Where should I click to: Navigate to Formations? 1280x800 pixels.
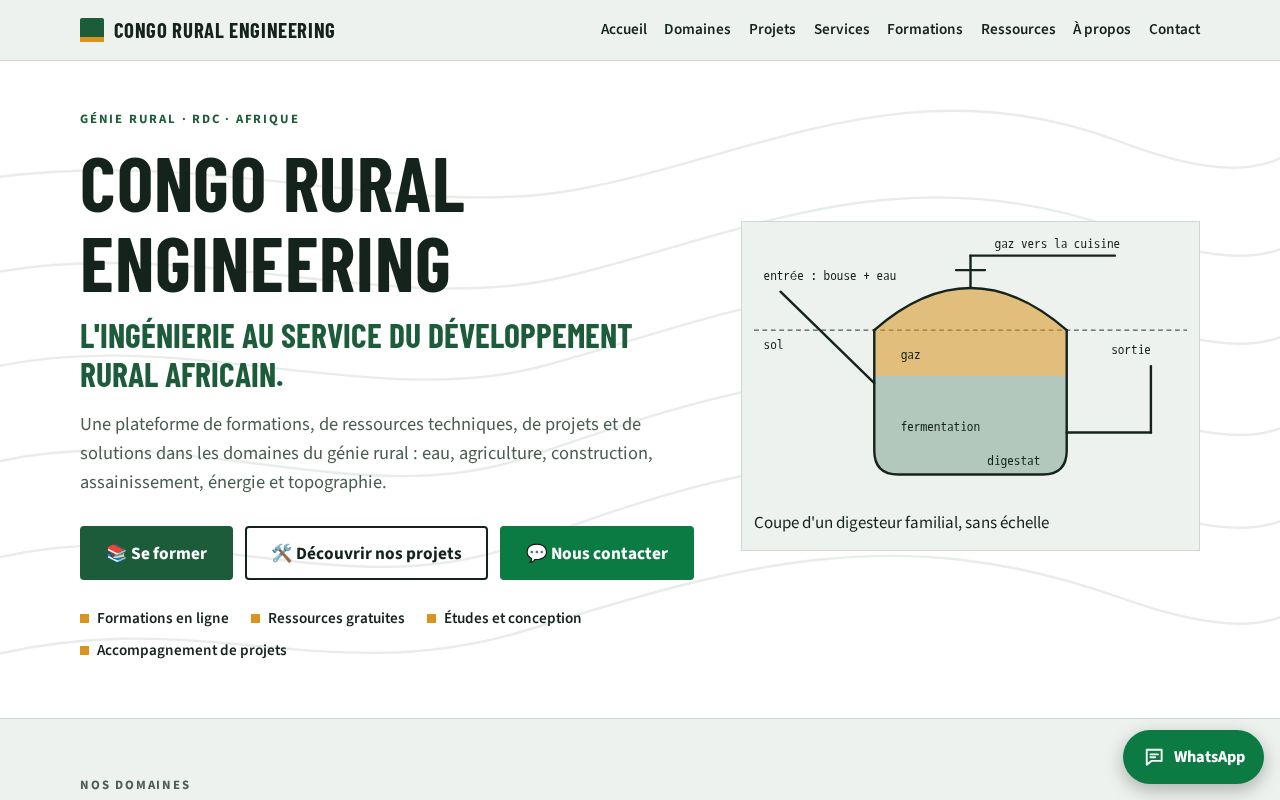(925, 29)
